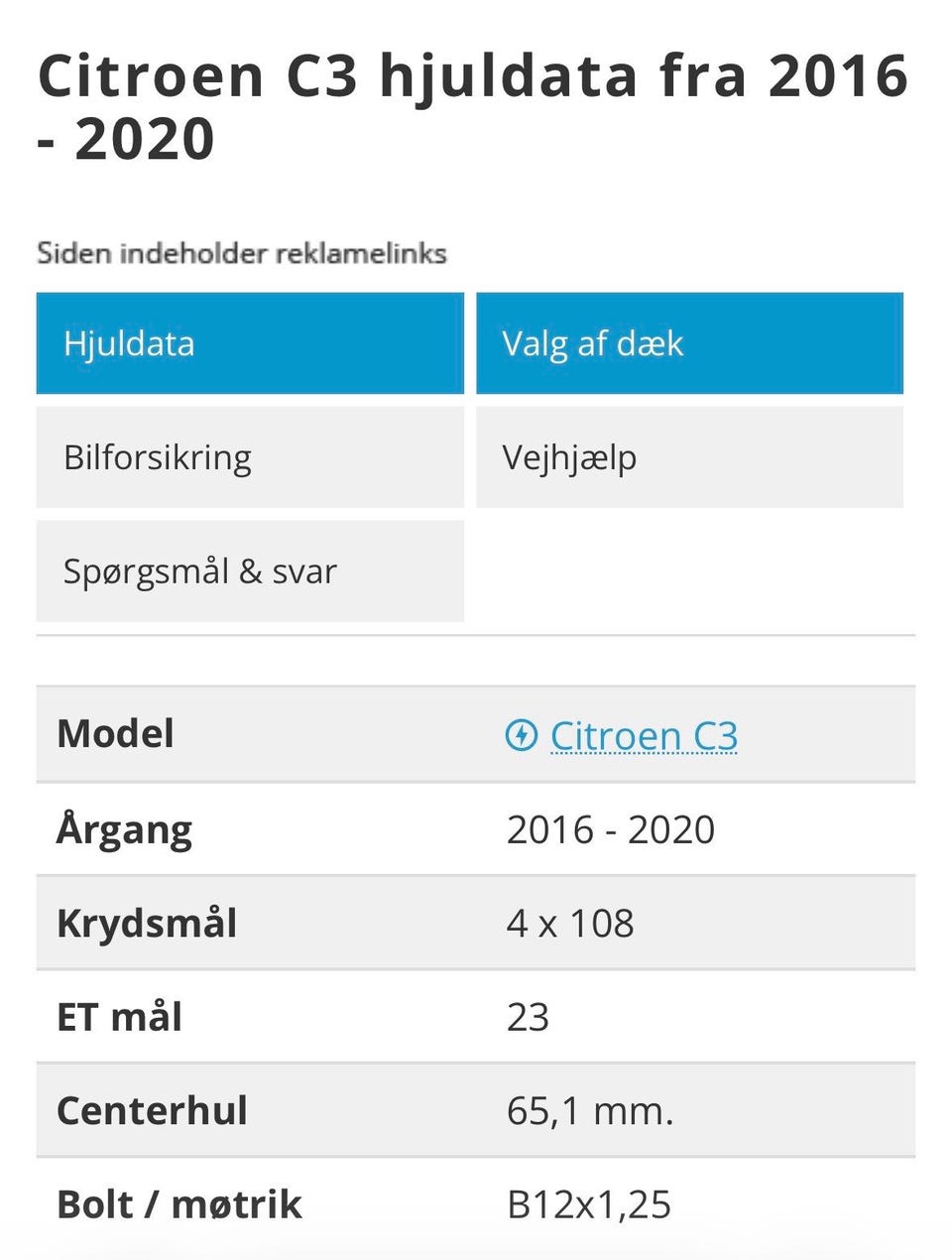Select the ET value 23
Image resolution: width=952 pixels, height=1260 pixels.
pos(528,1017)
